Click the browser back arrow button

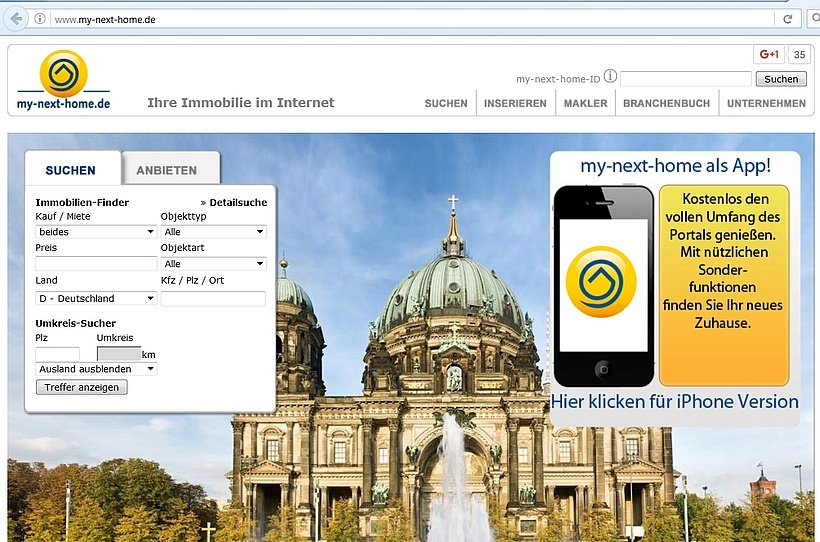click(x=16, y=19)
